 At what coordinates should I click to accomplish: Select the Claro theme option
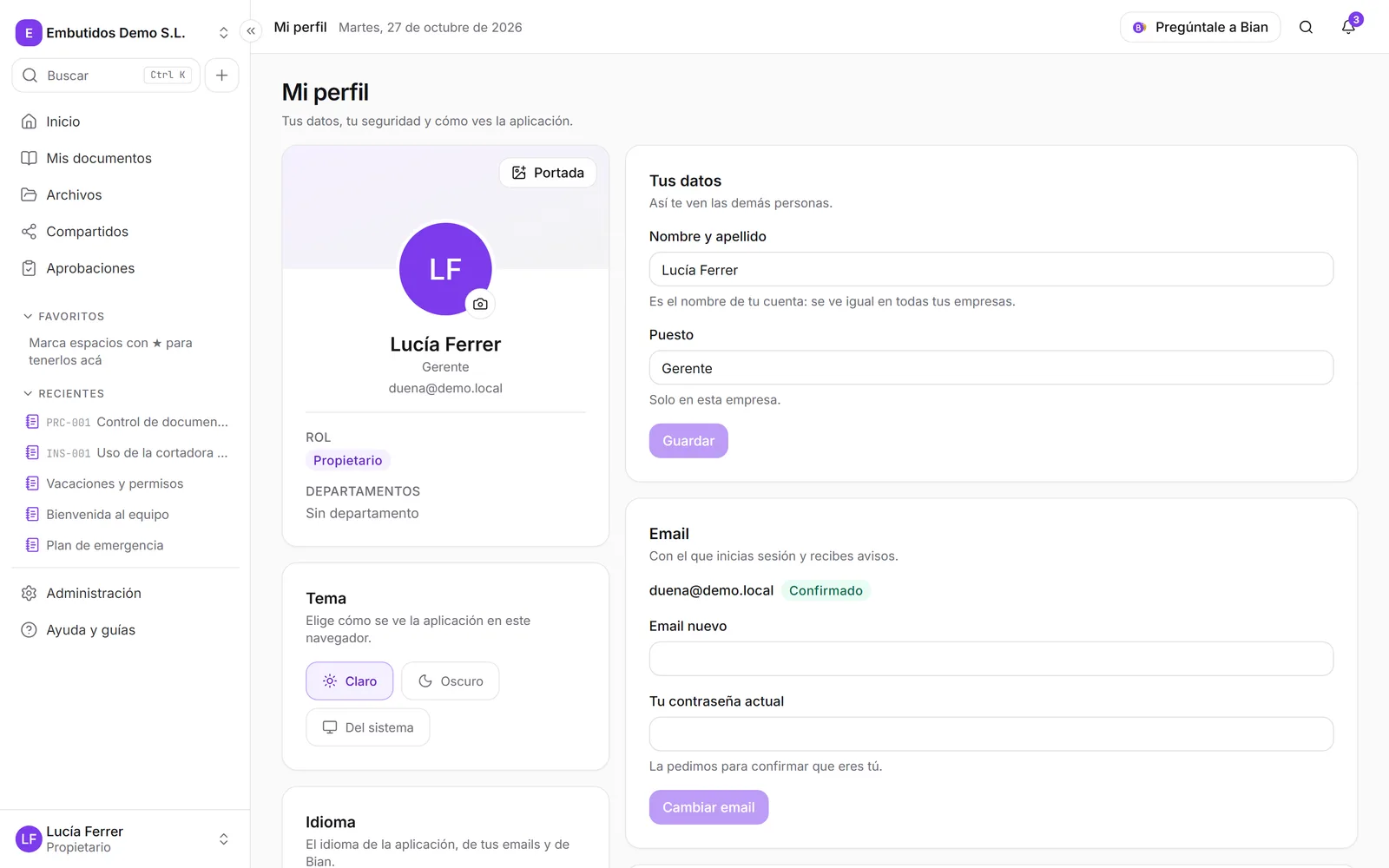[x=349, y=681]
